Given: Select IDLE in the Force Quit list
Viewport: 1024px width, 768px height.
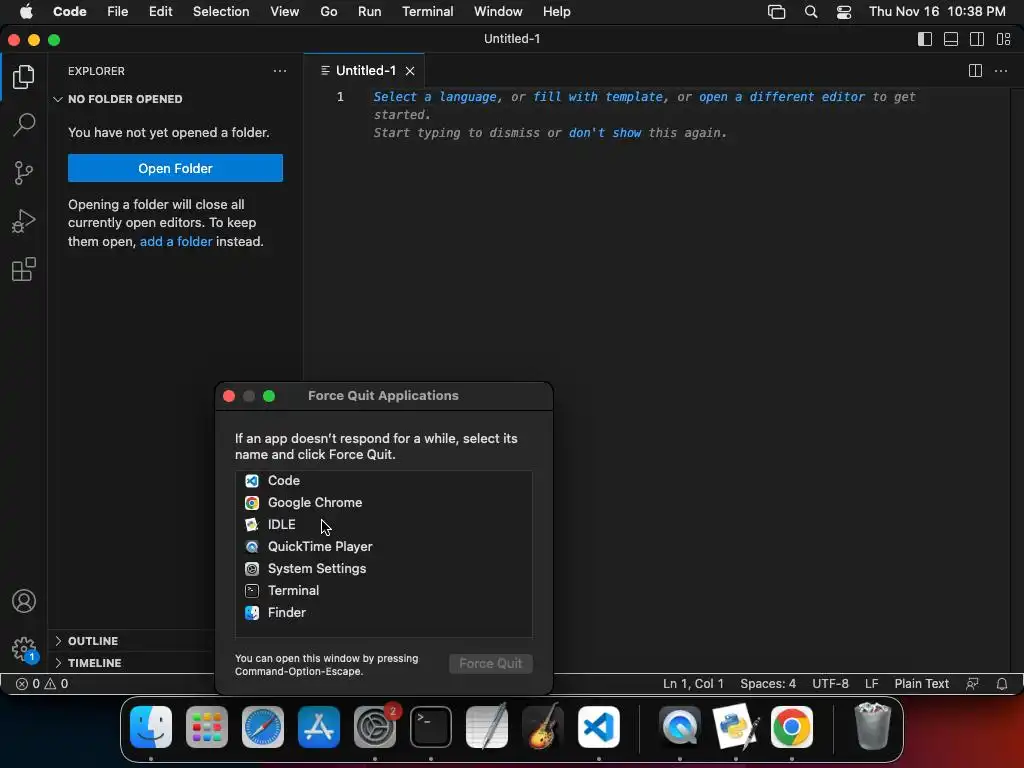Looking at the screenshot, I should click(383, 524).
